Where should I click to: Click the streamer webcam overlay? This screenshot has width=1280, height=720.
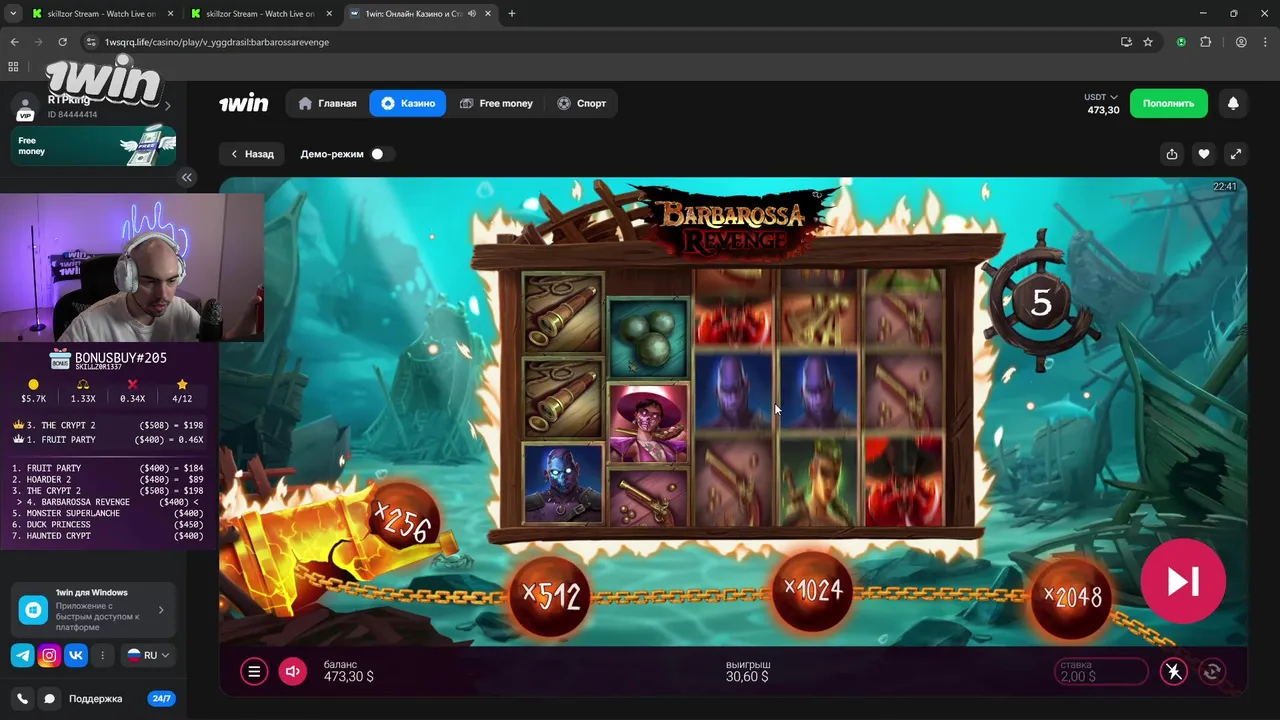132,268
